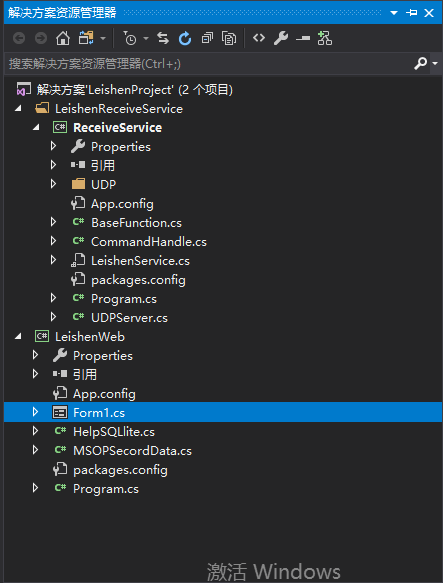443x583 pixels.
Task: Select the BaseFunction.cs file
Action: click(x=137, y=223)
